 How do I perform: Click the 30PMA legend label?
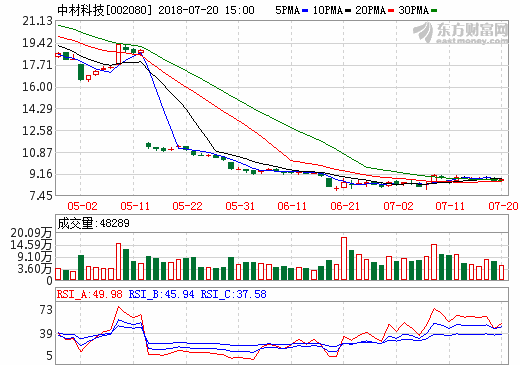414,10
